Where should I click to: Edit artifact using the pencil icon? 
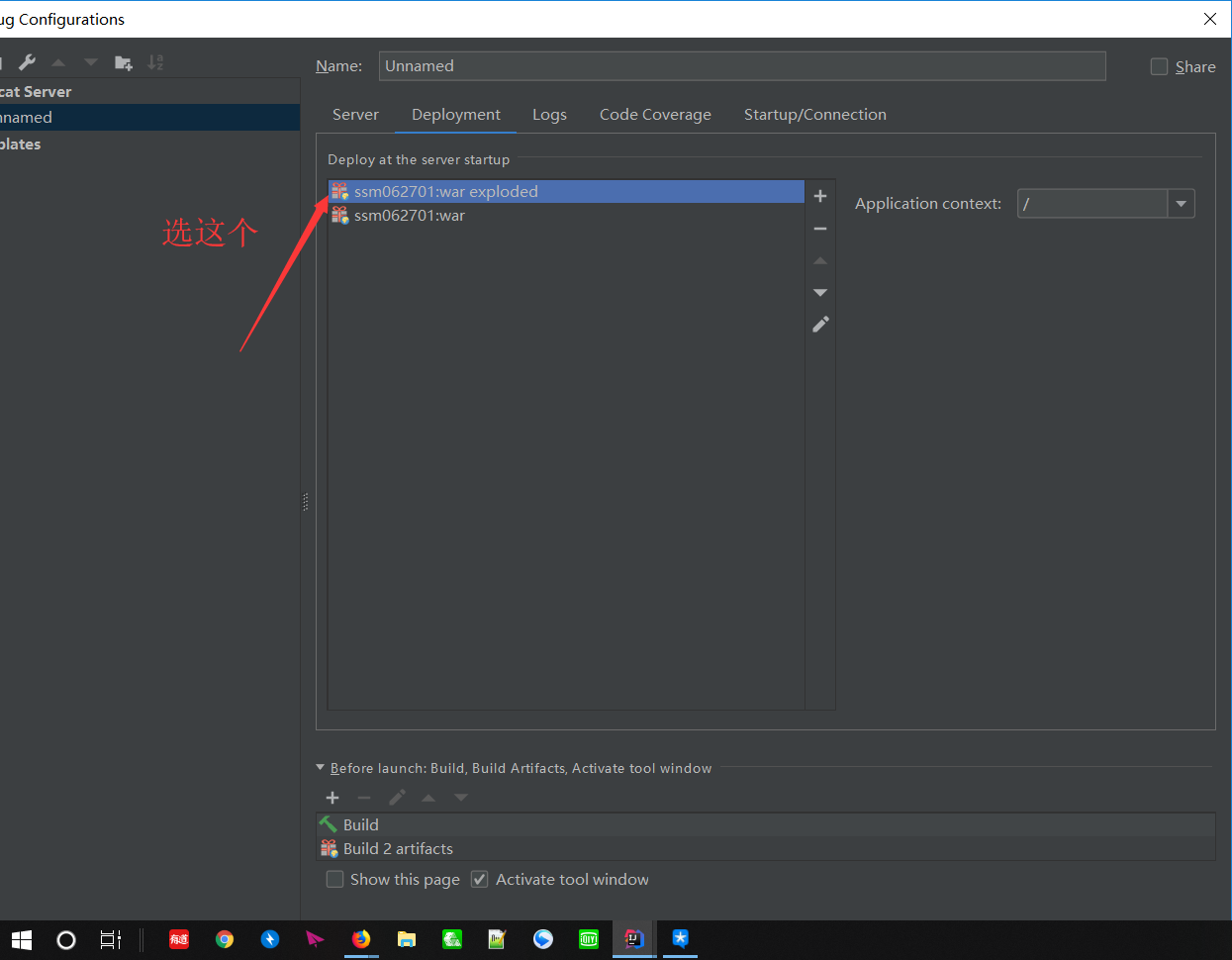820,325
